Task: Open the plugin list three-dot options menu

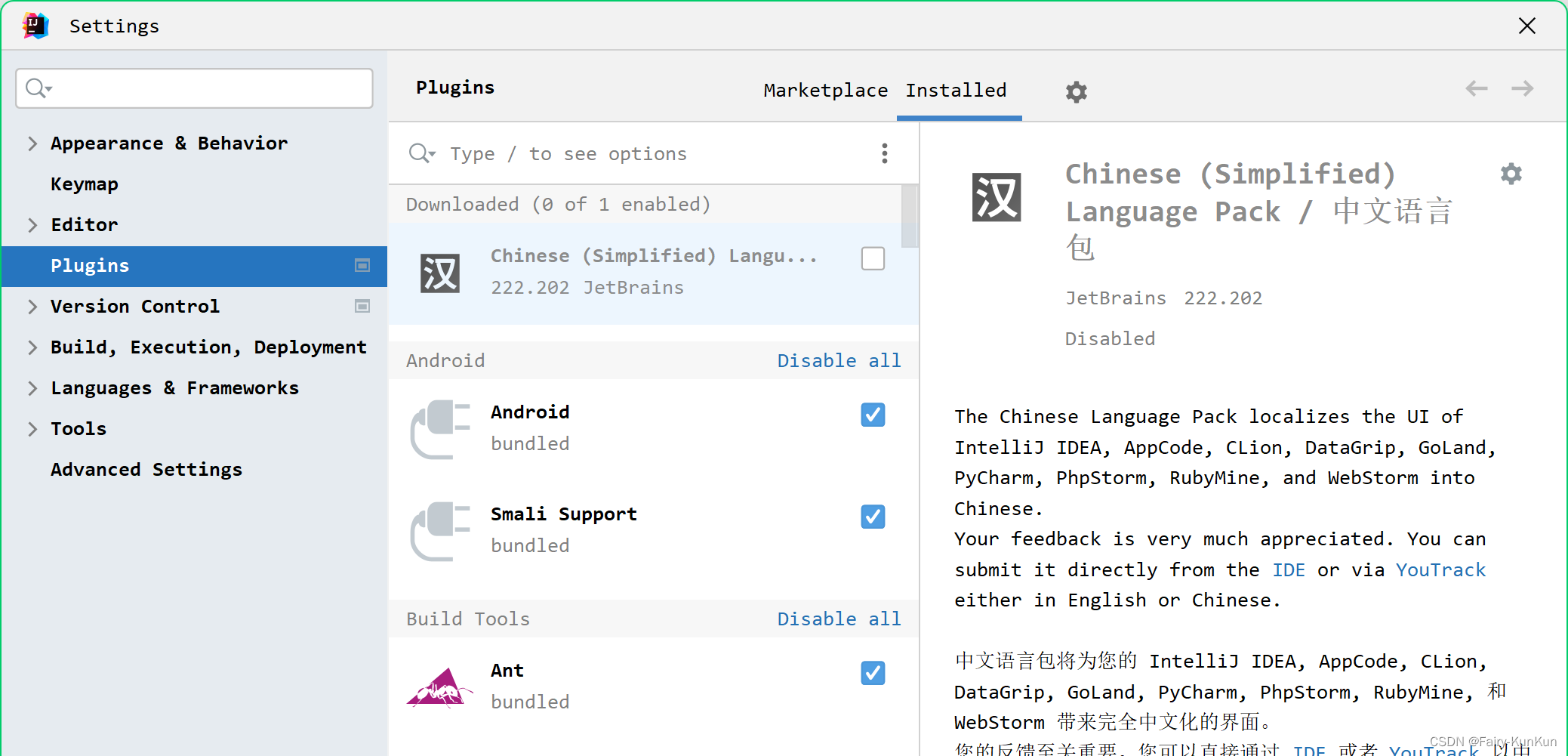Action: (884, 153)
